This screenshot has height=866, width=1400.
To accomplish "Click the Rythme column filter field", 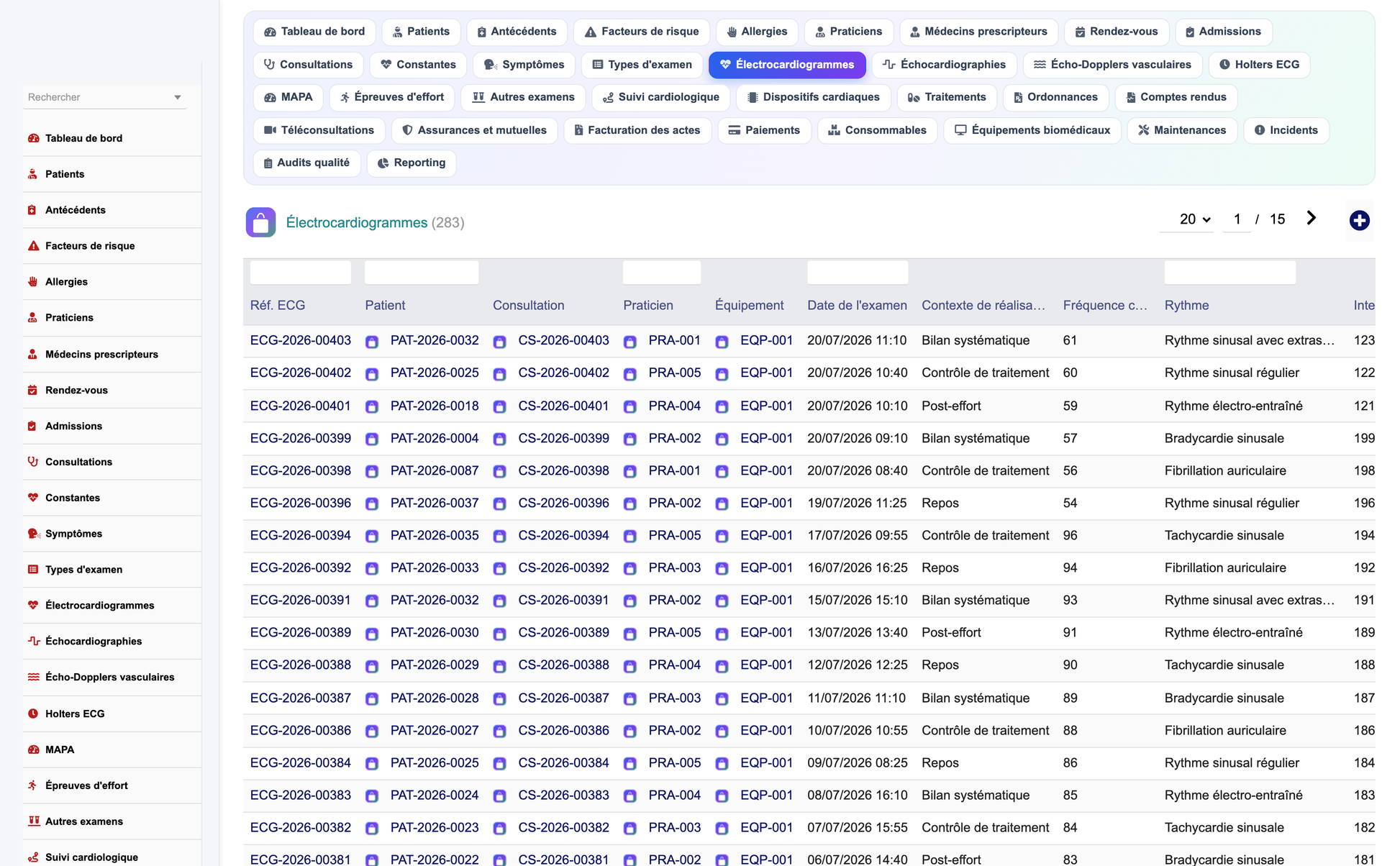I will tap(1229, 273).
